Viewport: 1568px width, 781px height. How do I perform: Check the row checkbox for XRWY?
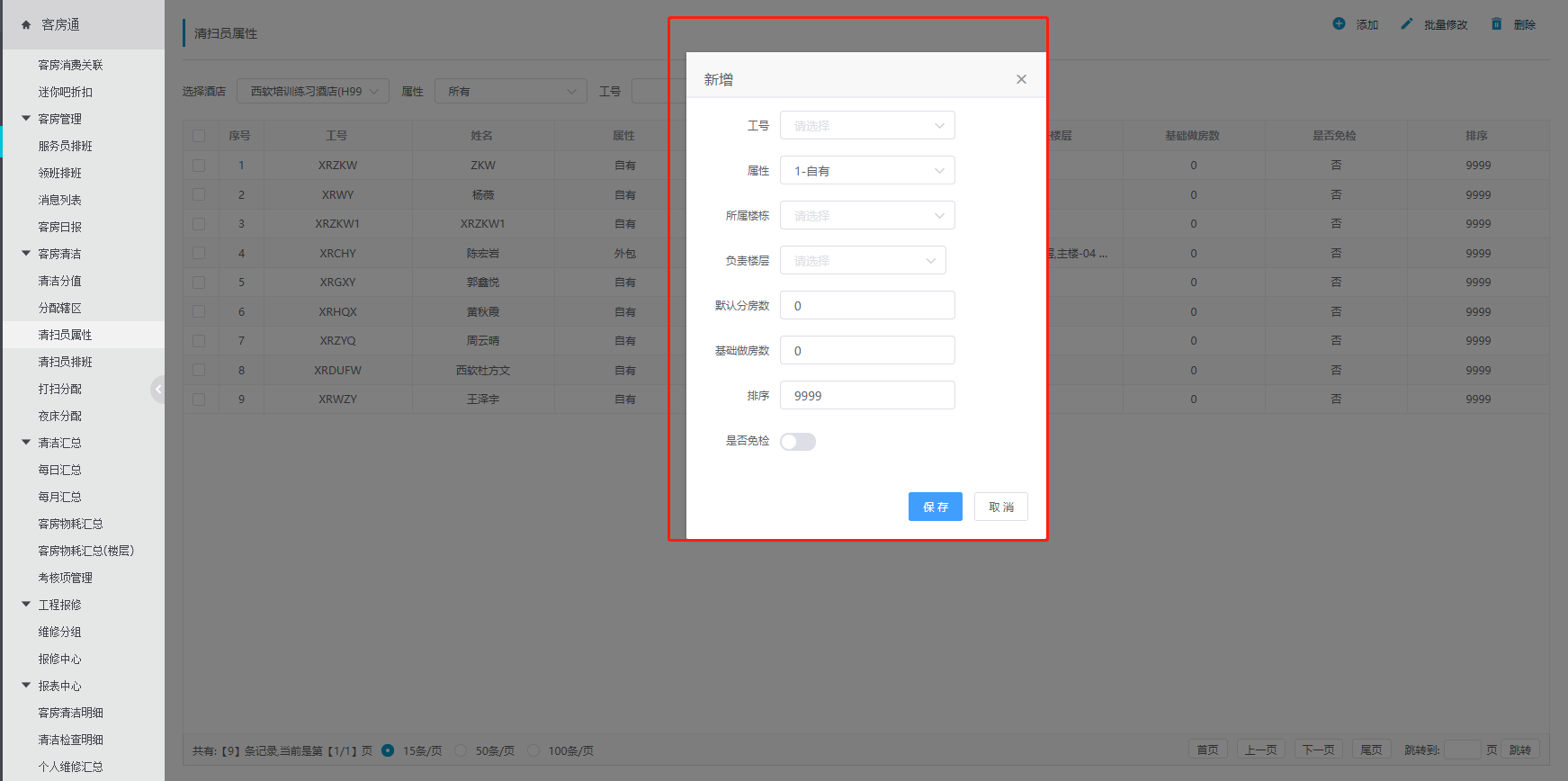point(199,194)
